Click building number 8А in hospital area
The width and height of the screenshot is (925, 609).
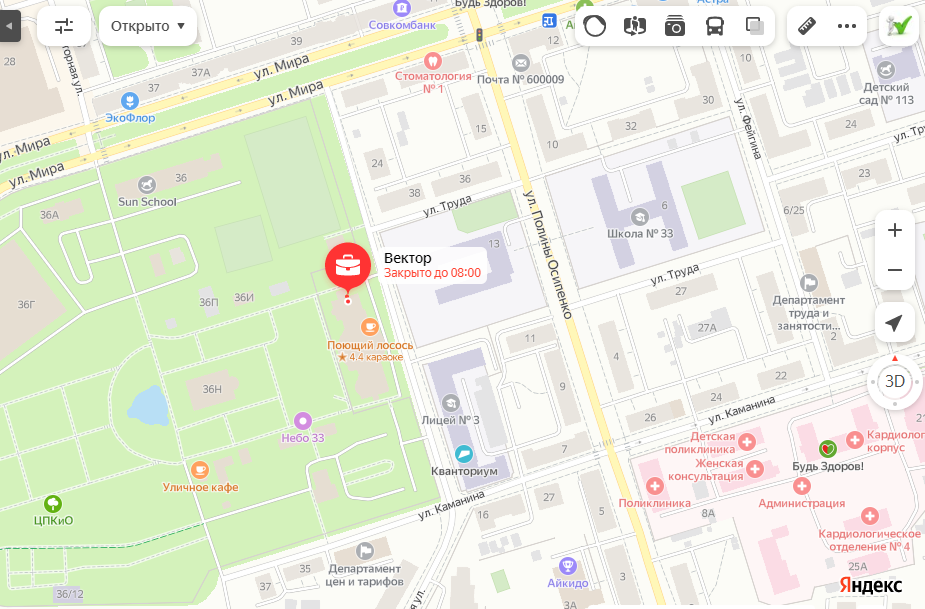pos(708,513)
